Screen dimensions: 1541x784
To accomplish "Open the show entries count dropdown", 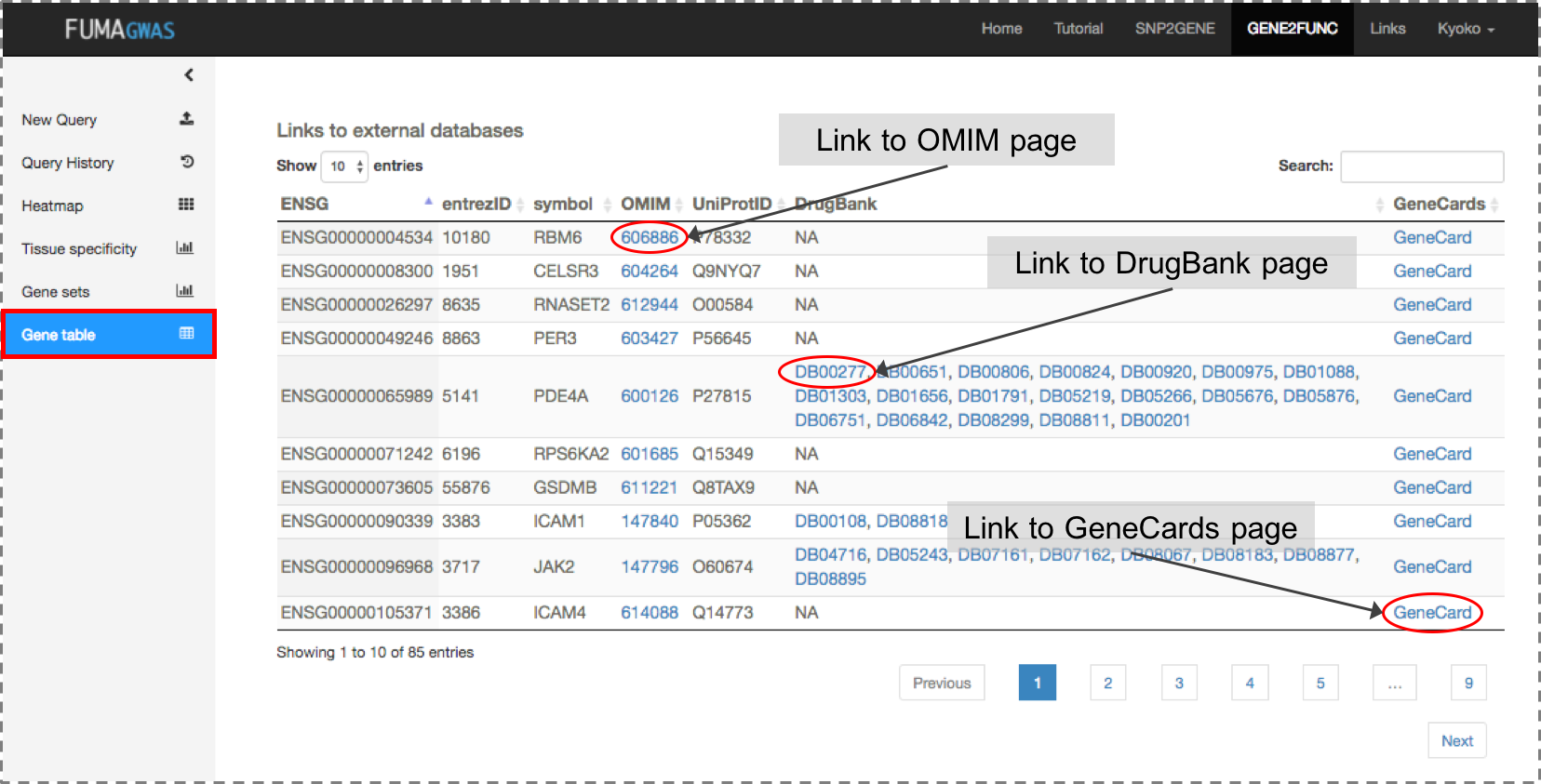I will [x=344, y=166].
